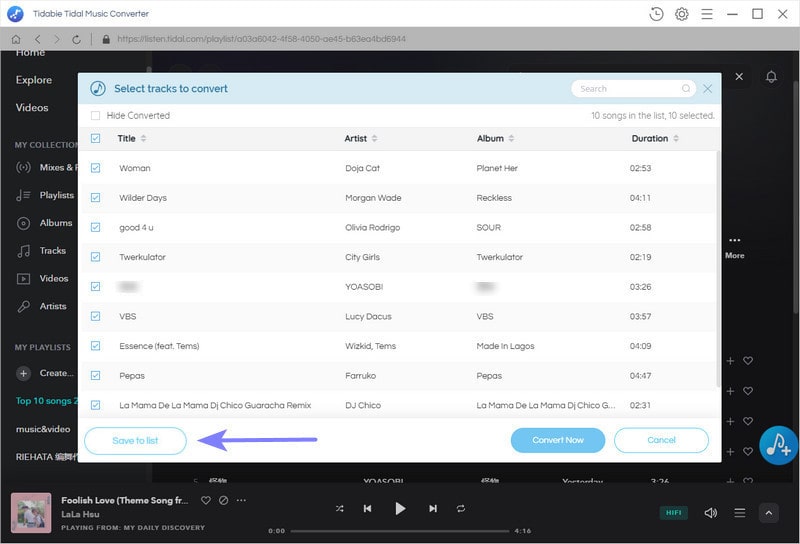Reload the page with refresh icon
This screenshot has height=544, width=800.
click(x=76, y=39)
